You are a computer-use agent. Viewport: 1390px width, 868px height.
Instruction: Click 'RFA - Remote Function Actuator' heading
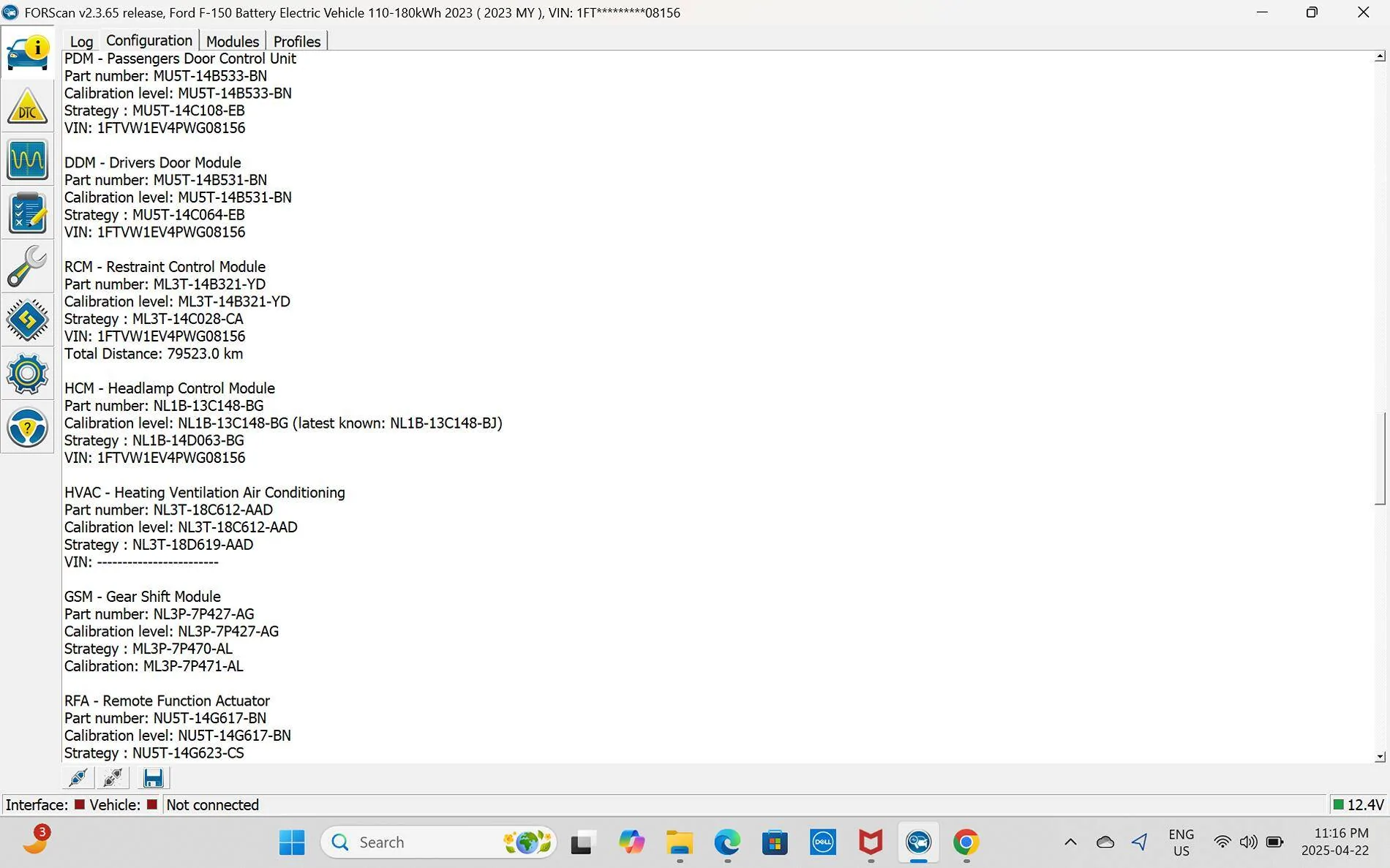167,701
